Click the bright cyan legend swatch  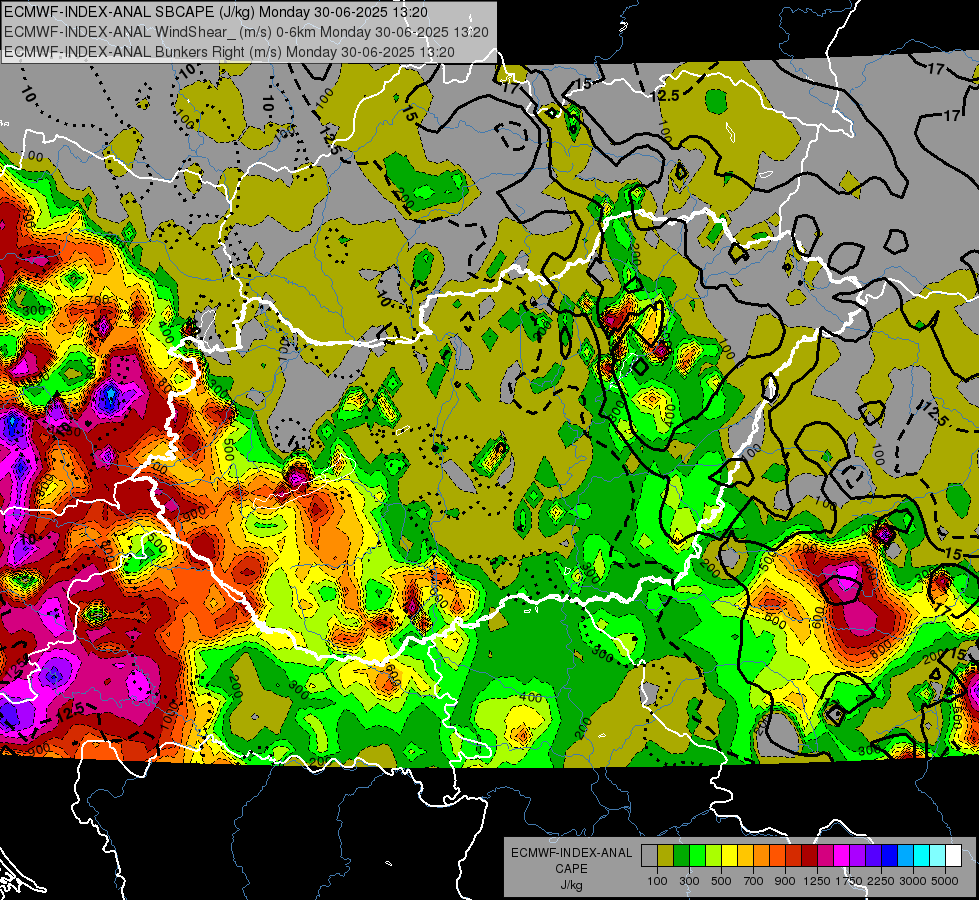[922, 856]
